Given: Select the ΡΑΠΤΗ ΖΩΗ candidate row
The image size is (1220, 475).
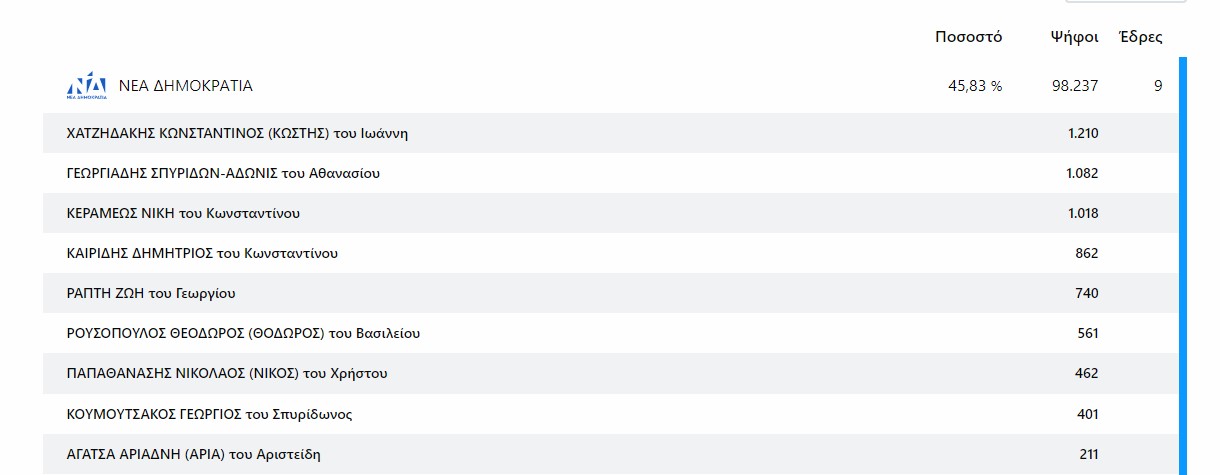Looking at the screenshot, I should [611, 293].
